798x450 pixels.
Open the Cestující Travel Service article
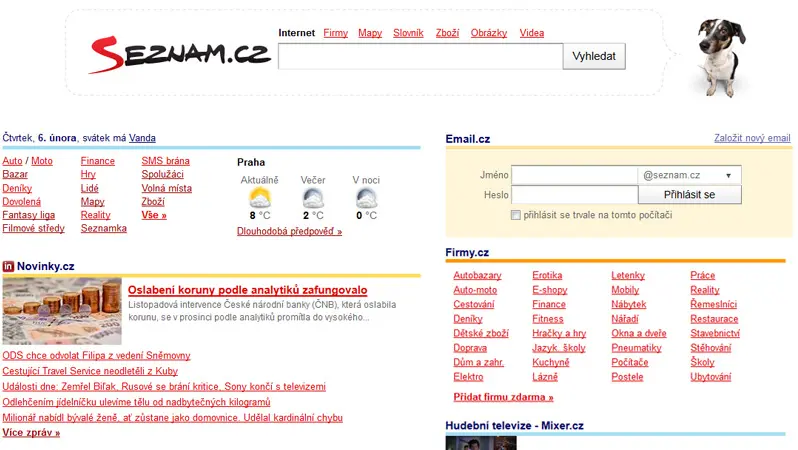click(90, 371)
